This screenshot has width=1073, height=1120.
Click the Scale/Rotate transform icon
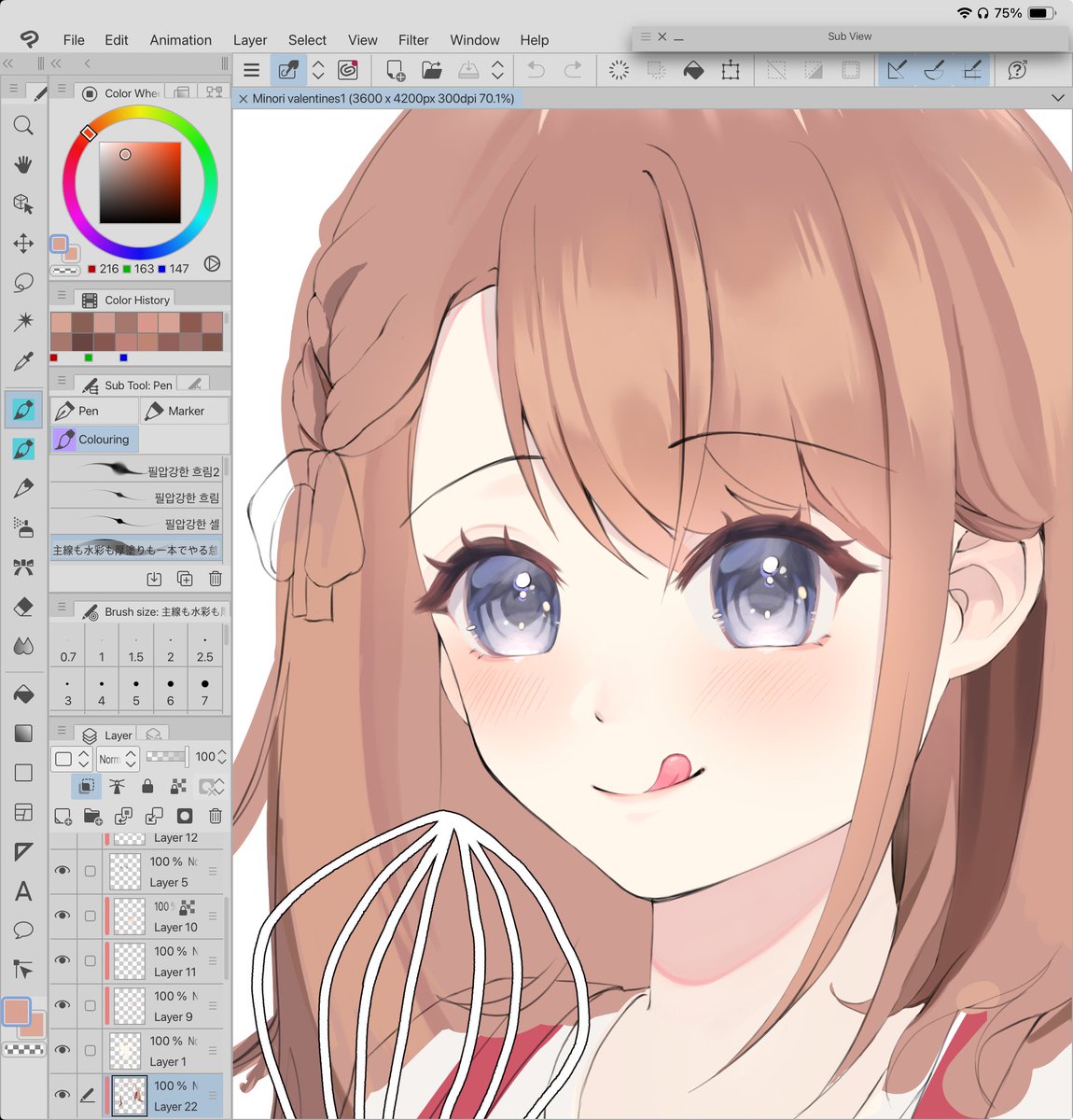(731, 70)
